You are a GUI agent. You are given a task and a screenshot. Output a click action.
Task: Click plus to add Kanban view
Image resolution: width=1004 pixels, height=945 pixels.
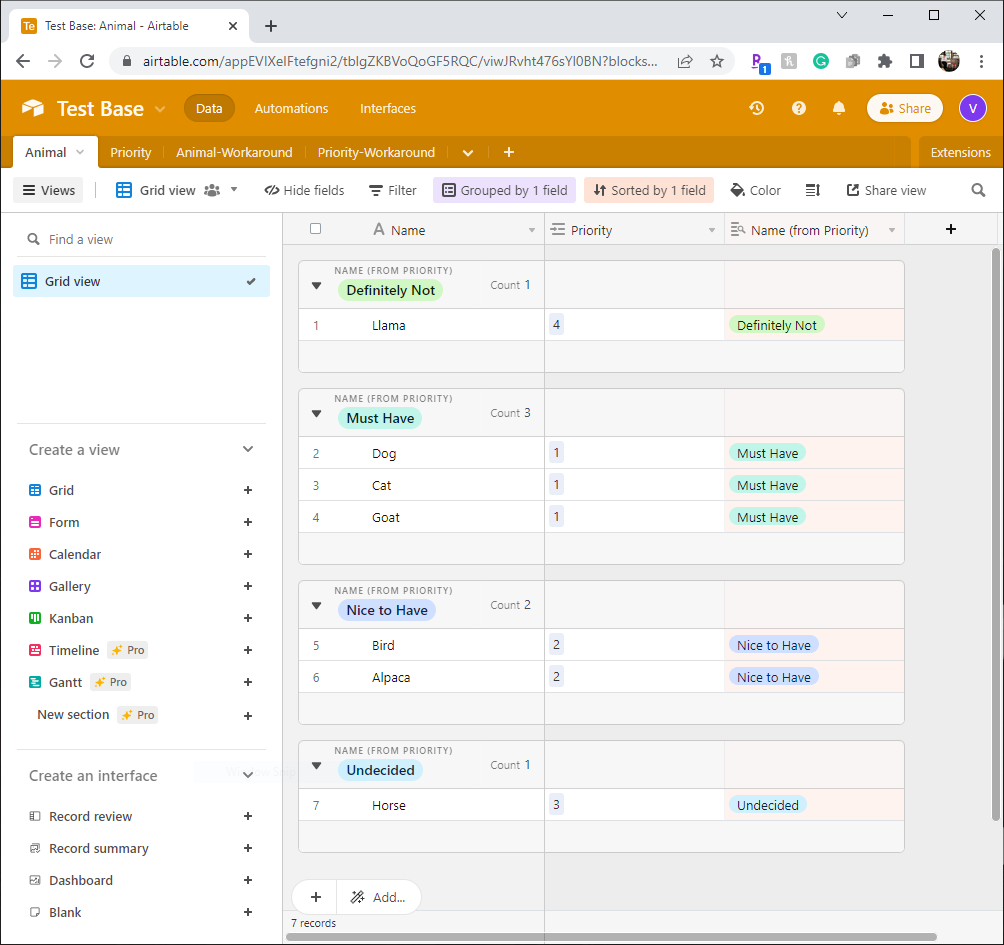coord(248,618)
